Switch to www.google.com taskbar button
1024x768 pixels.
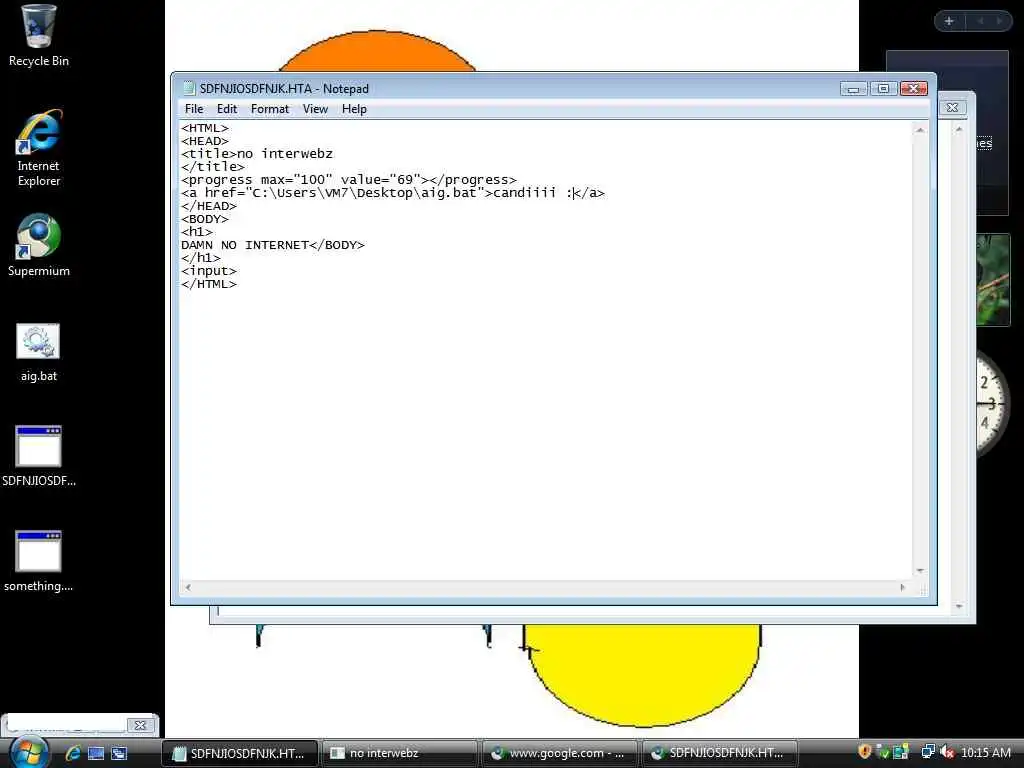pyautogui.click(x=560, y=753)
